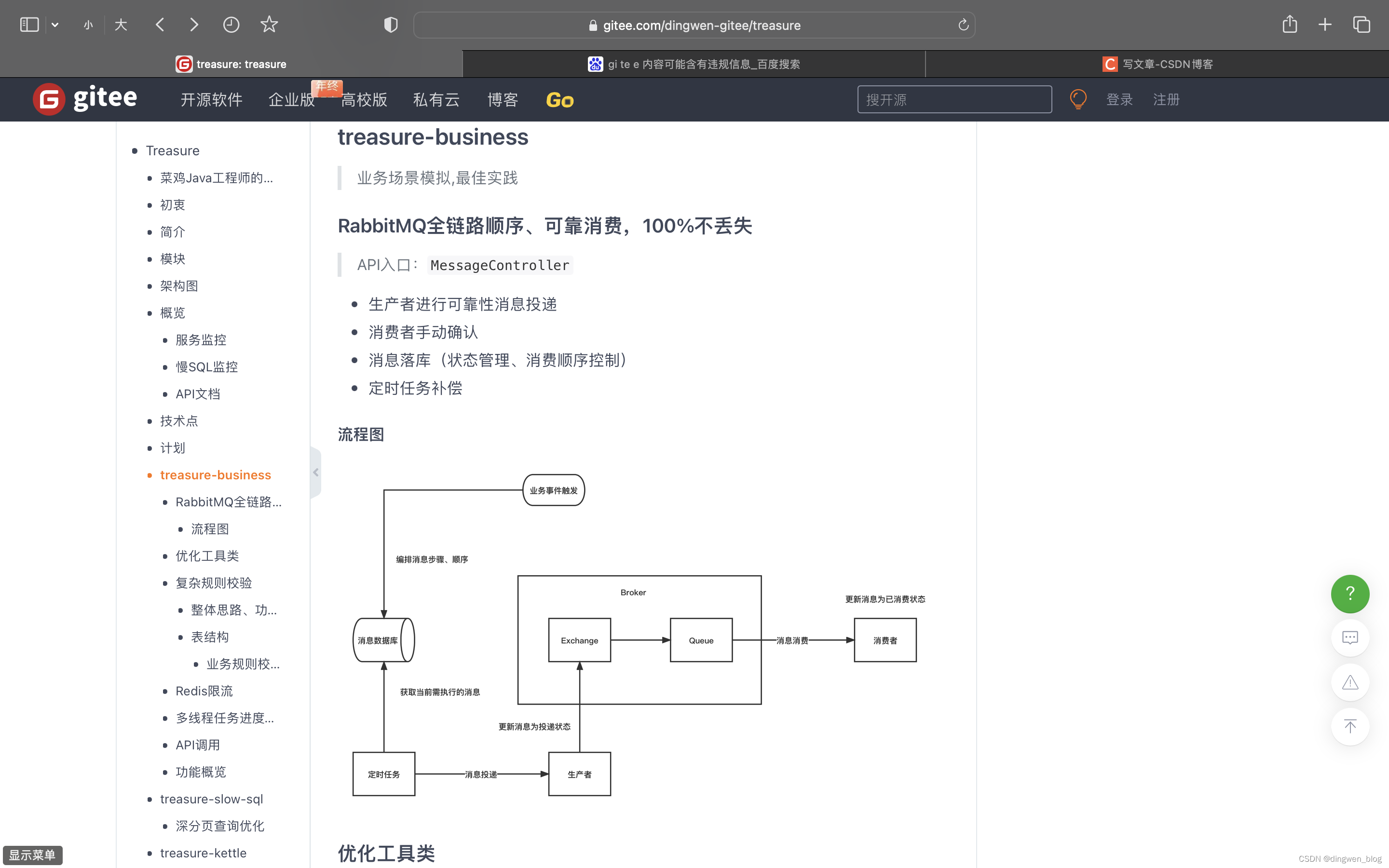Image resolution: width=1389 pixels, height=868 pixels.
Task: Jump to 技术点 section
Action: 179,421
